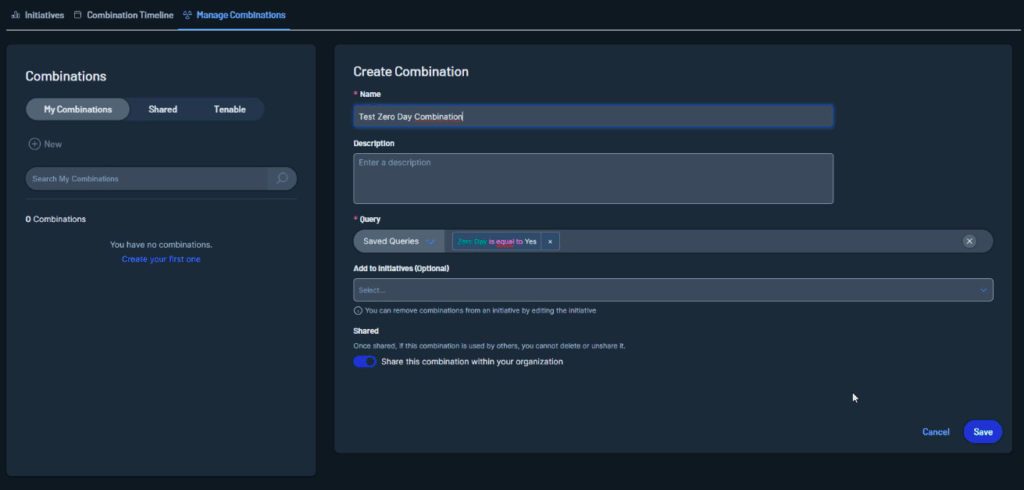Click the chevron in initiatives select field
Image resolution: width=1024 pixels, height=490 pixels.
(x=982, y=290)
